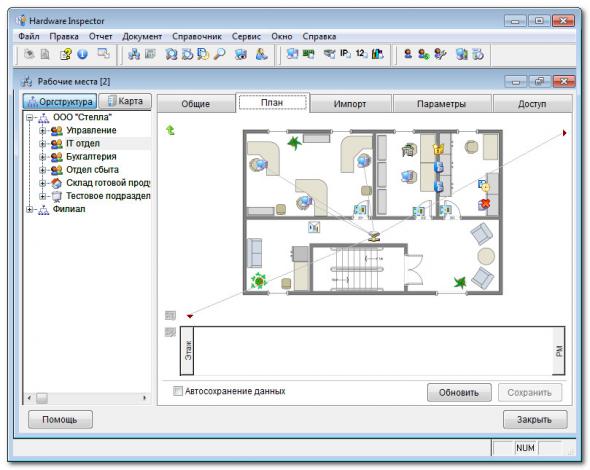Screen dimensions: 590x470
Task: Open the Сервис menu
Action: tap(246, 37)
